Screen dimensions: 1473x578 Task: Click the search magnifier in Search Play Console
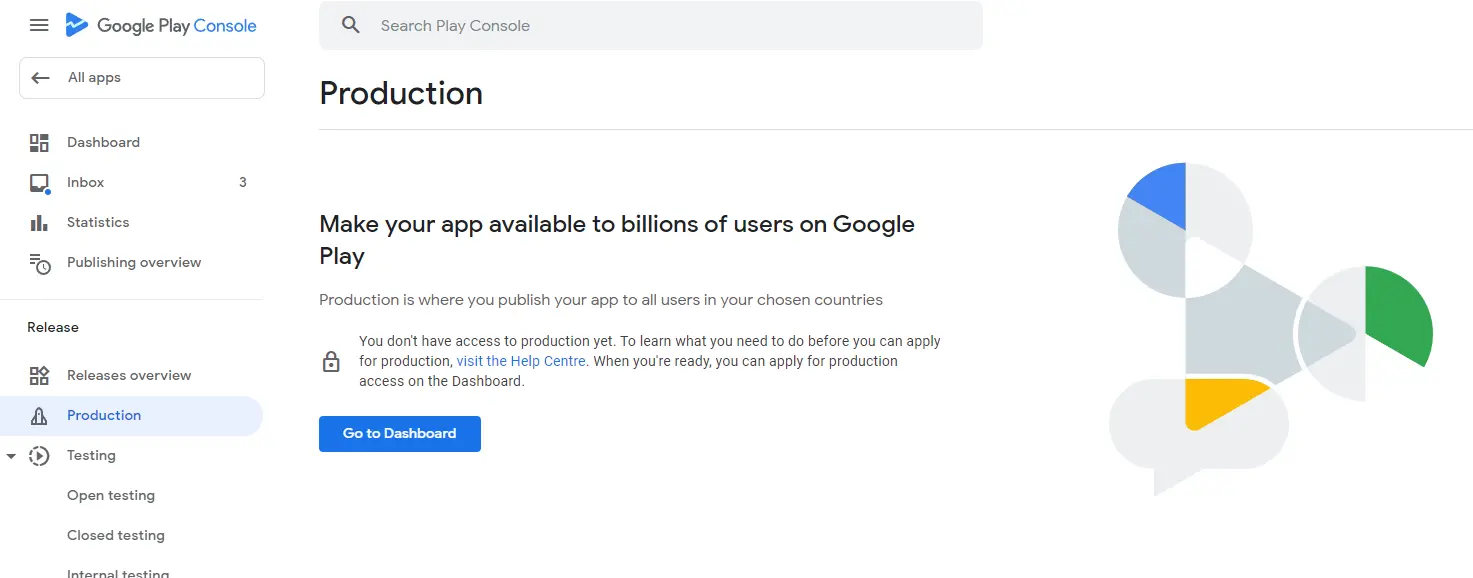pos(350,25)
